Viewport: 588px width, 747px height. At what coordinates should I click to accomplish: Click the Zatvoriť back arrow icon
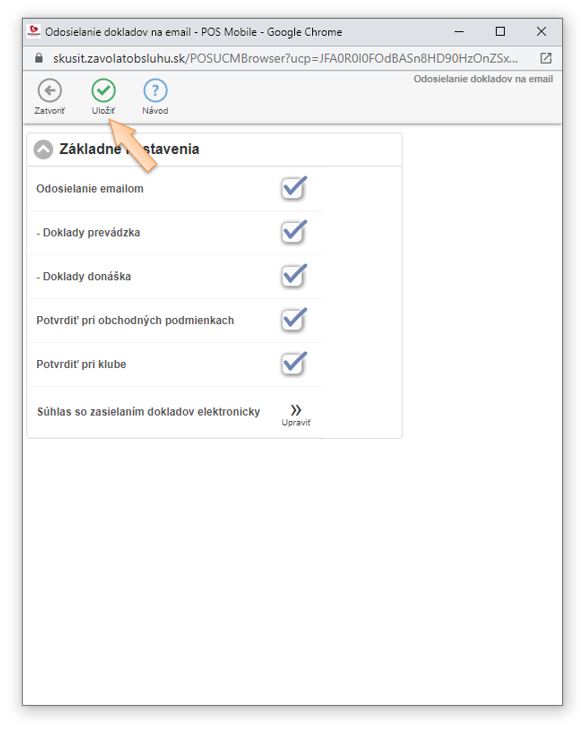pos(50,91)
